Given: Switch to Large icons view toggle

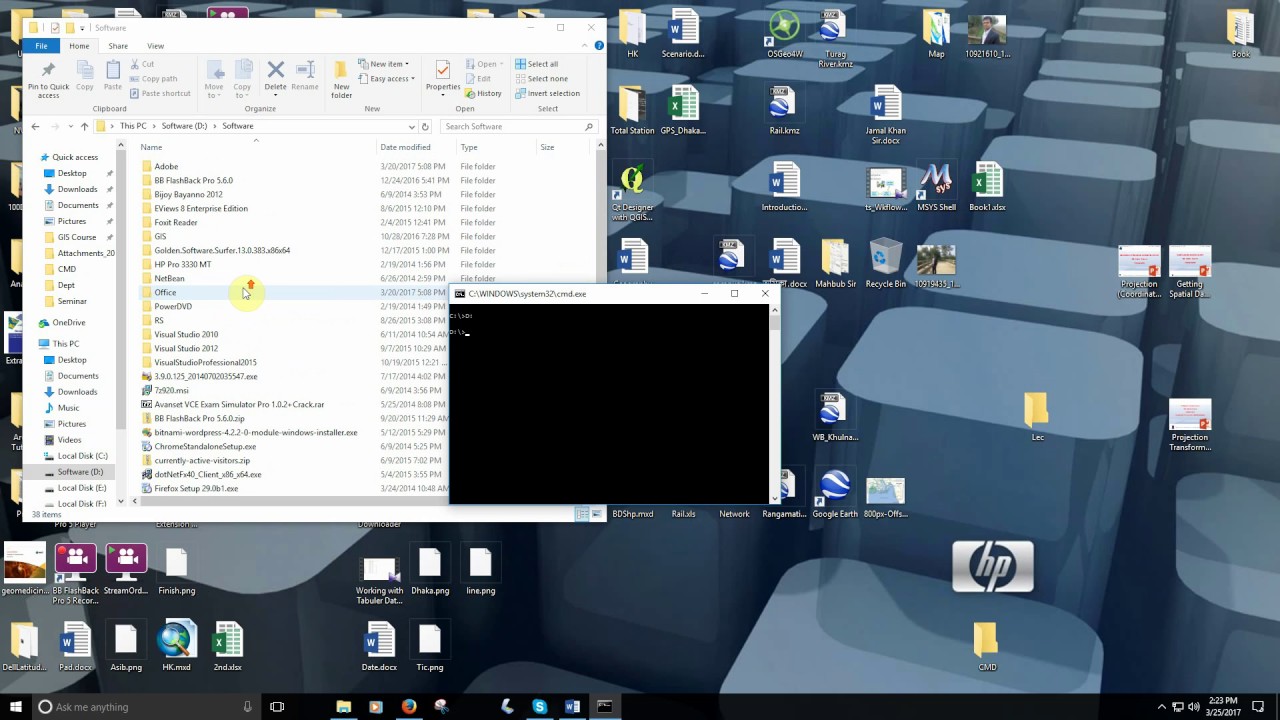Looking at the screenshot, I should pyautogui.click(x=597, y=514).
